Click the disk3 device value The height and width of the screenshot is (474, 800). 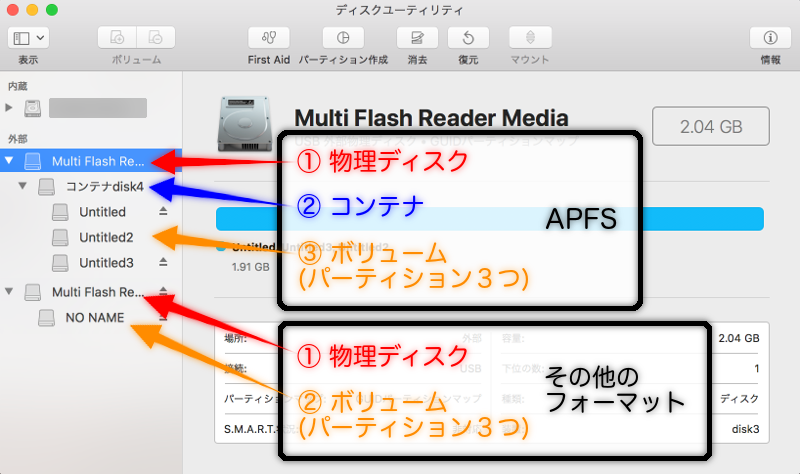tap(745, 429)
